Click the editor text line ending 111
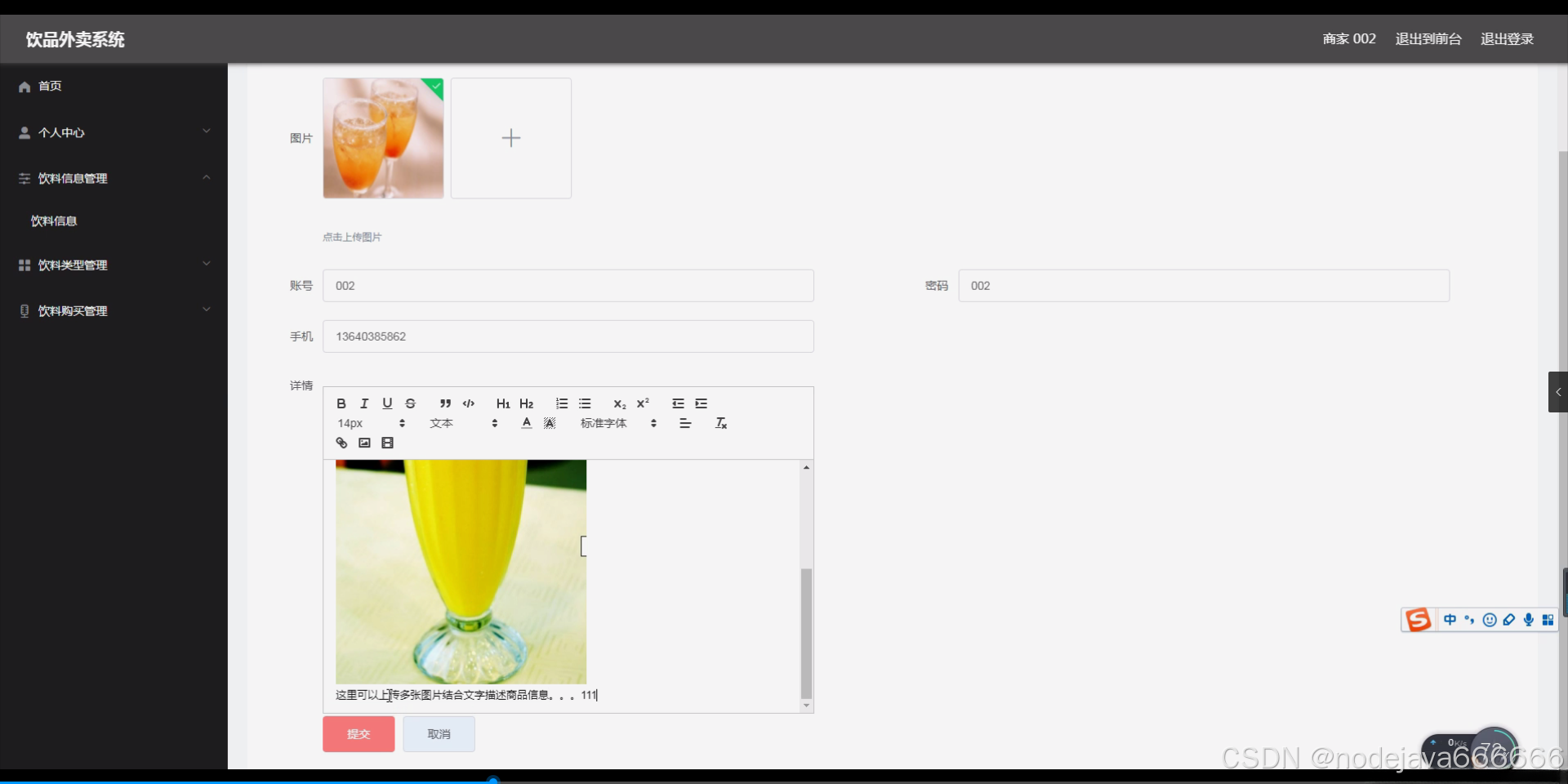1568x784 pixels. tap(466, 695)
